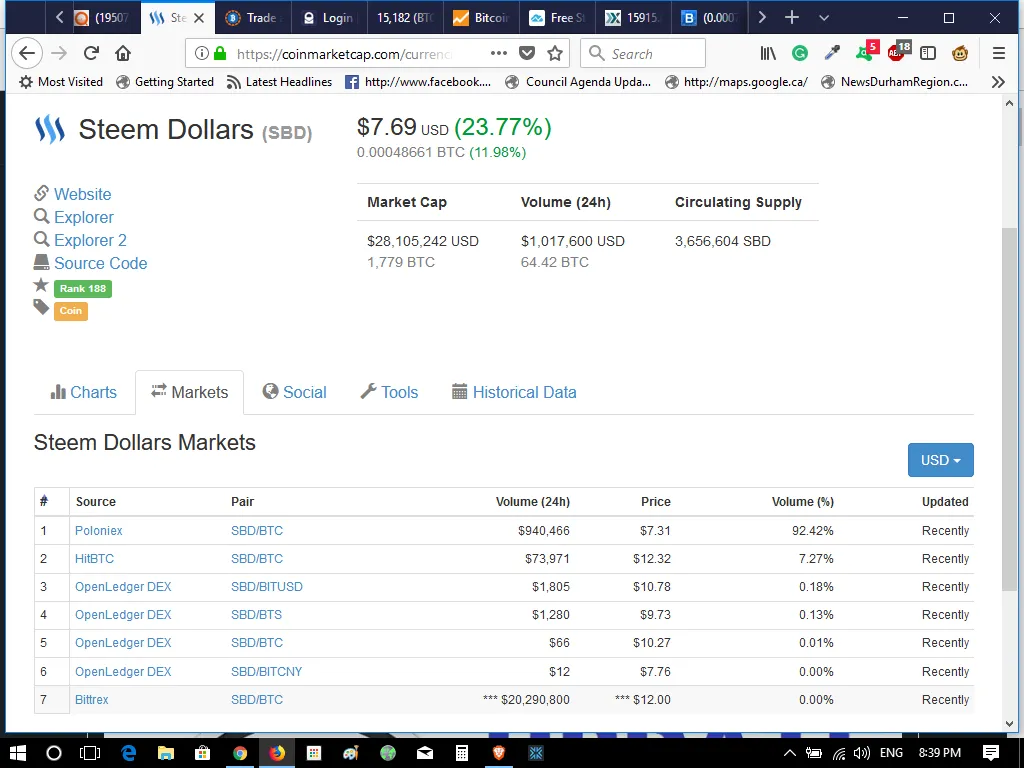Open the Action Center notifications

991,753
